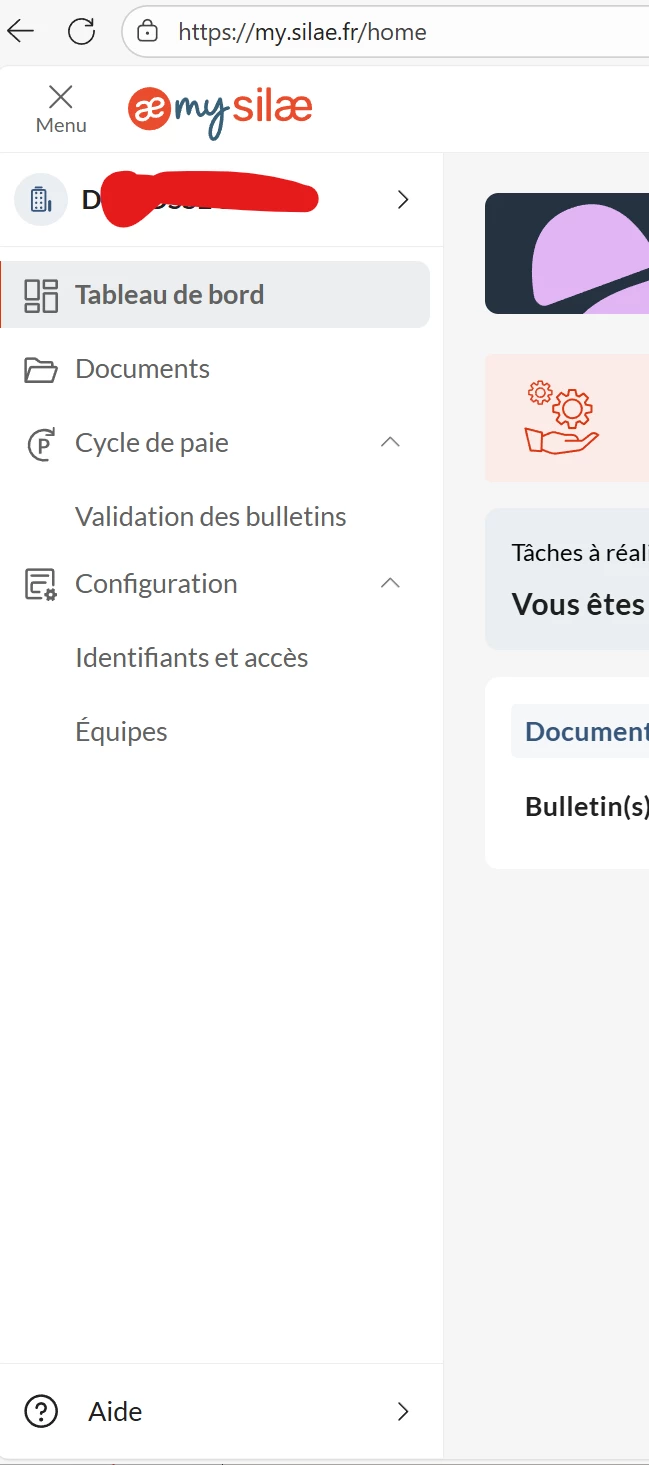
Task: Reload the page in the browser
Action: [x=81, y=31]
